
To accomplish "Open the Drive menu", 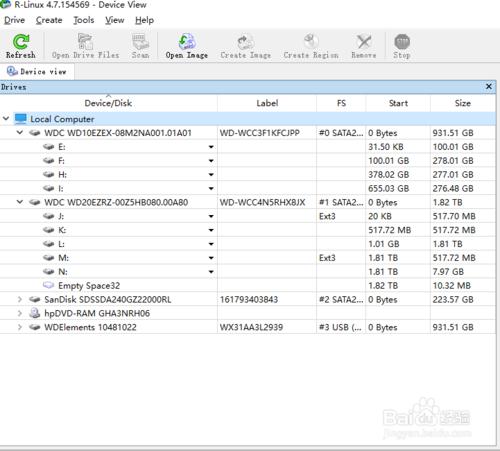I will click(x=14, y=20).
